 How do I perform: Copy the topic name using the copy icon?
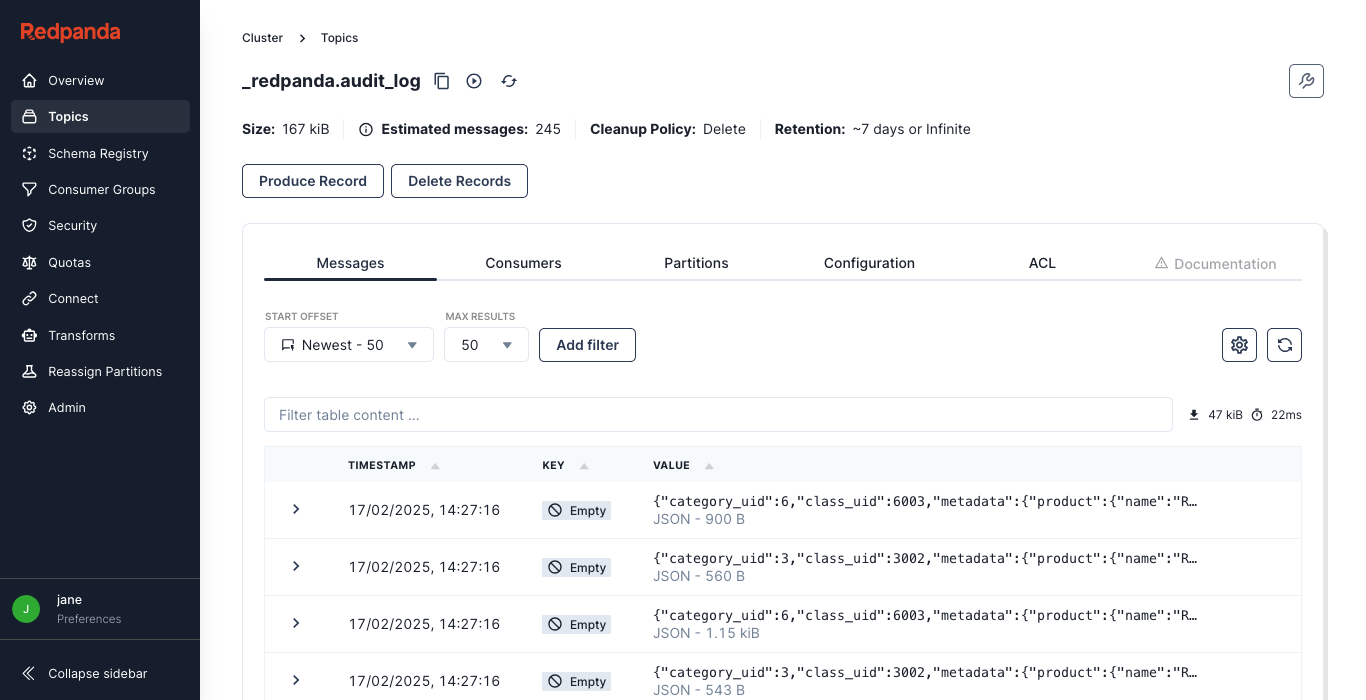tap(441, 80)
